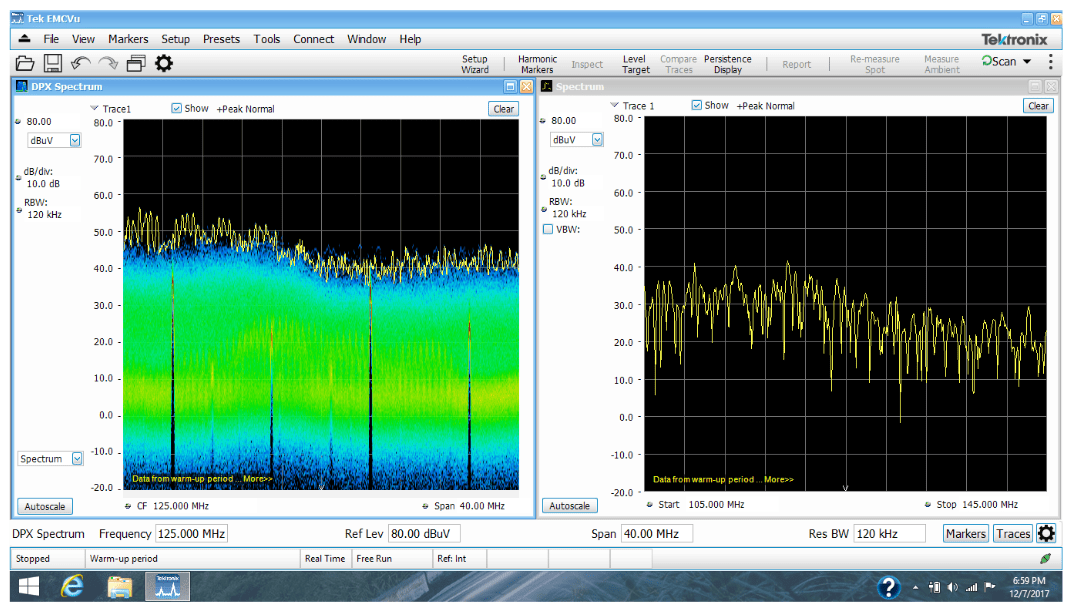Click the gear icon beside Traces
The image size is (1074, 609).
1046,534
